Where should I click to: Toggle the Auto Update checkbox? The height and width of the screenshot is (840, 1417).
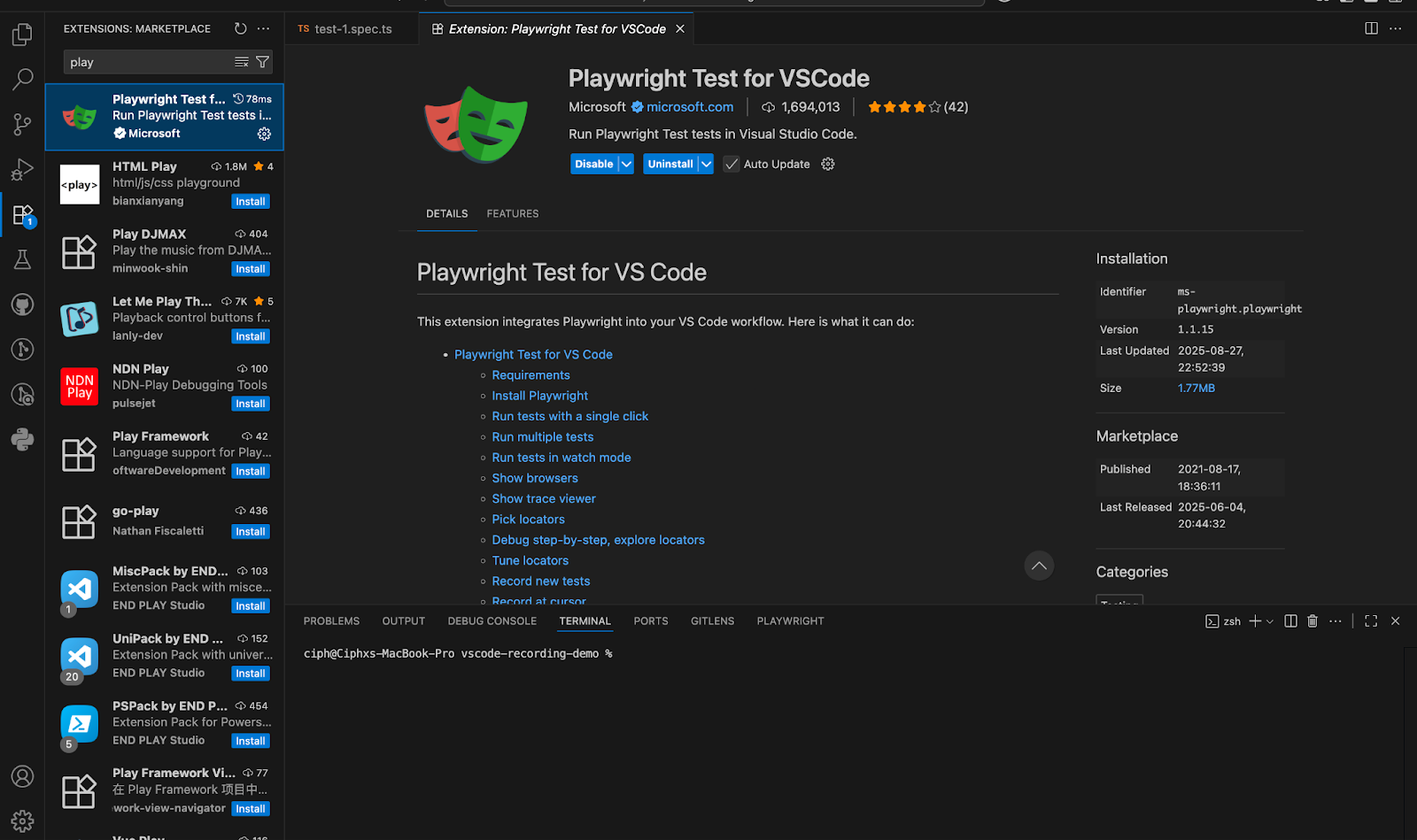(732, 164)
